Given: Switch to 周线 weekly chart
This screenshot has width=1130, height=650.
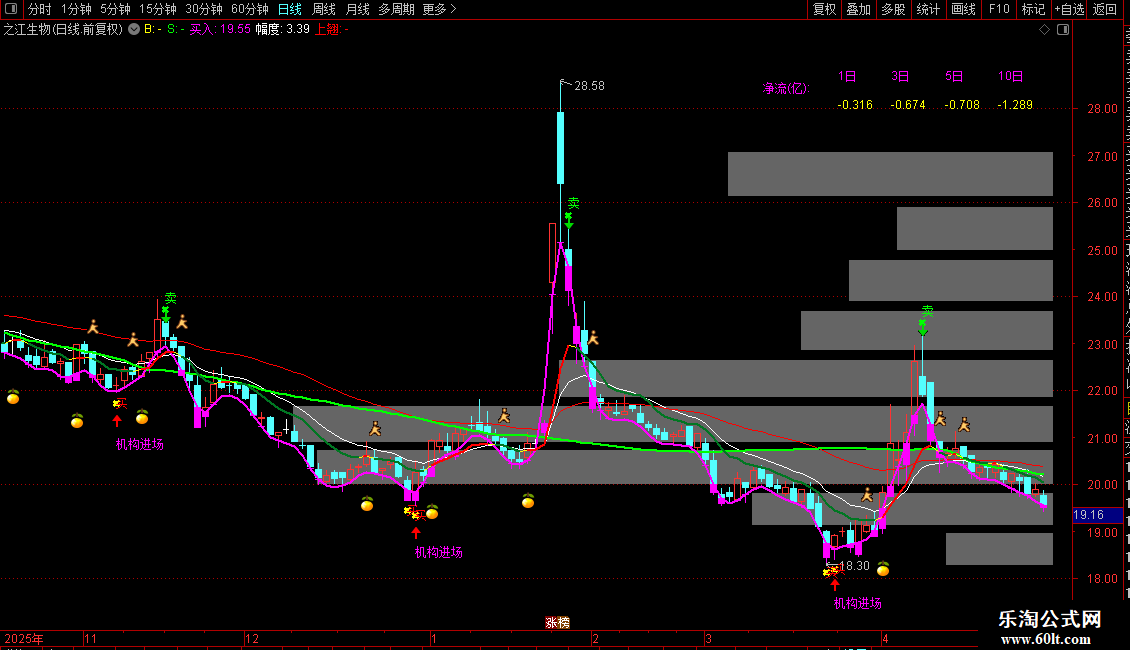Looking at the screenshot, I should (x=324, y=9).
